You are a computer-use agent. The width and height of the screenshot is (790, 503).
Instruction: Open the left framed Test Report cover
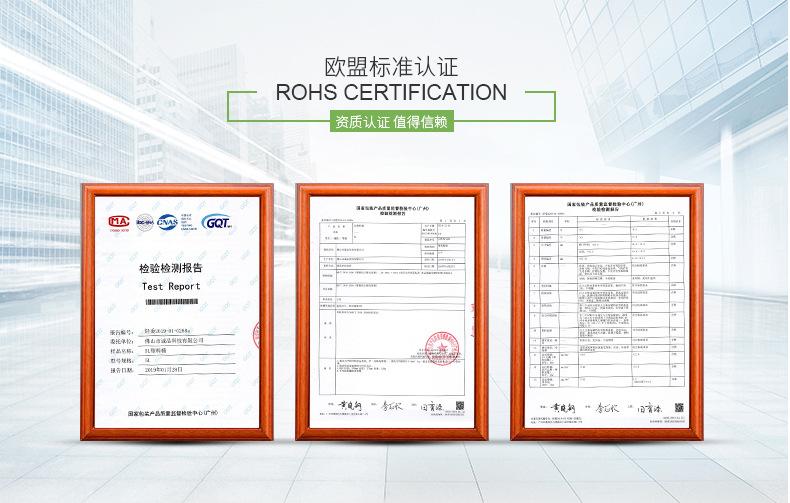[x=177, y=312]
